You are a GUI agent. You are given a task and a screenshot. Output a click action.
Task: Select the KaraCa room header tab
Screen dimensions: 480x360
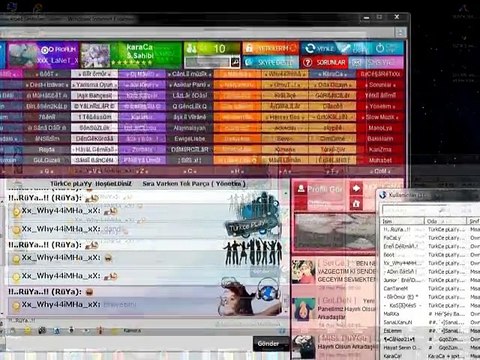(332, 74)
